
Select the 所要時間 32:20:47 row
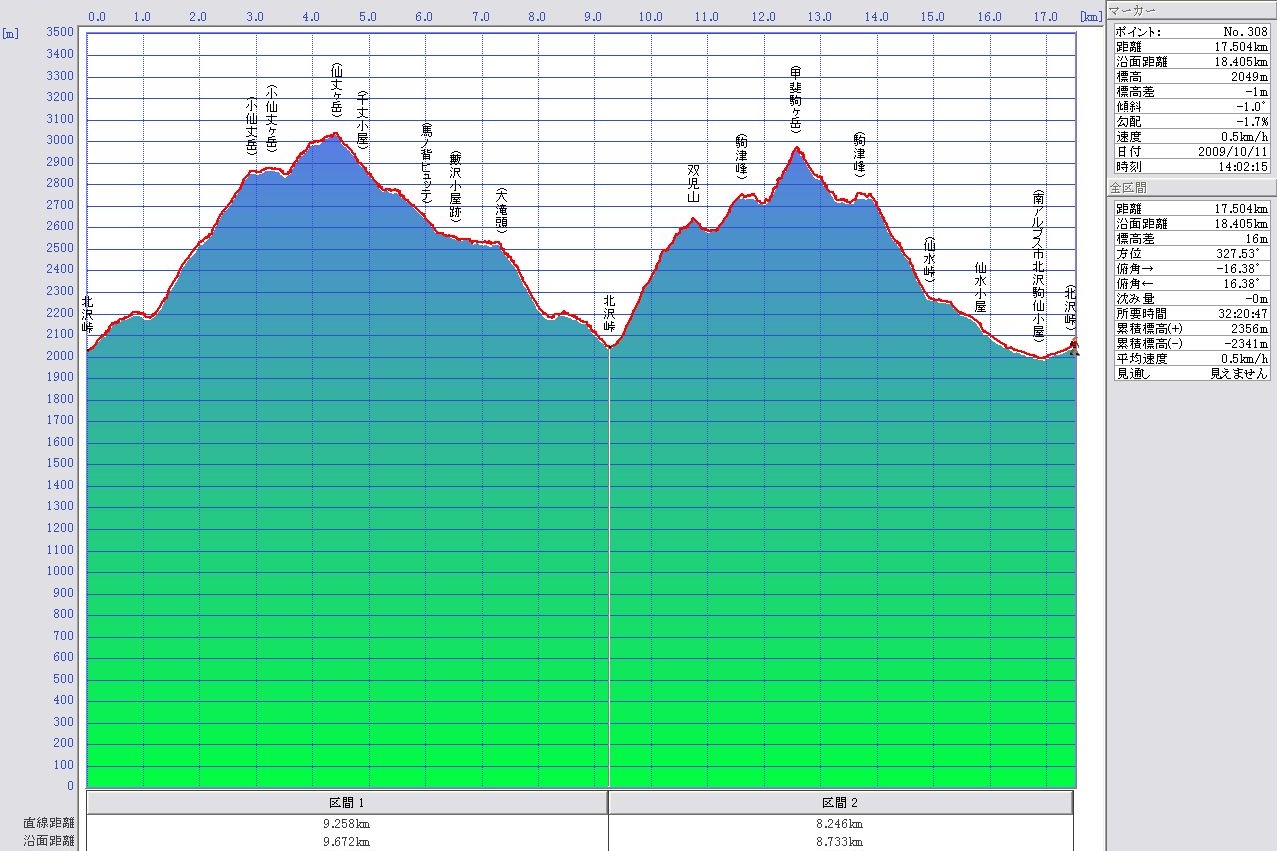pyautogui.click(x=1191, y=313)
